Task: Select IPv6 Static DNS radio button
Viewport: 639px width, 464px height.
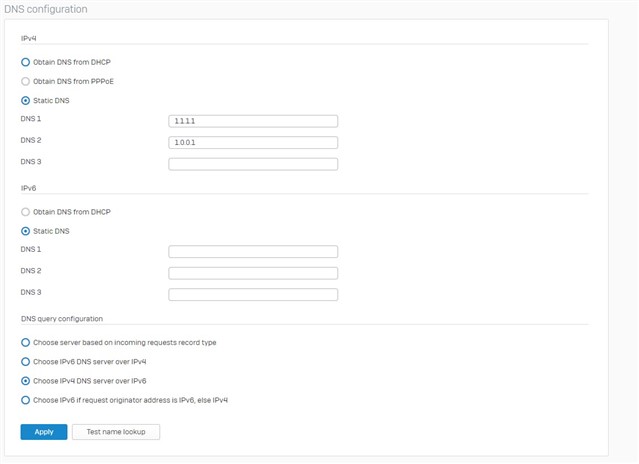Action: 25,231
